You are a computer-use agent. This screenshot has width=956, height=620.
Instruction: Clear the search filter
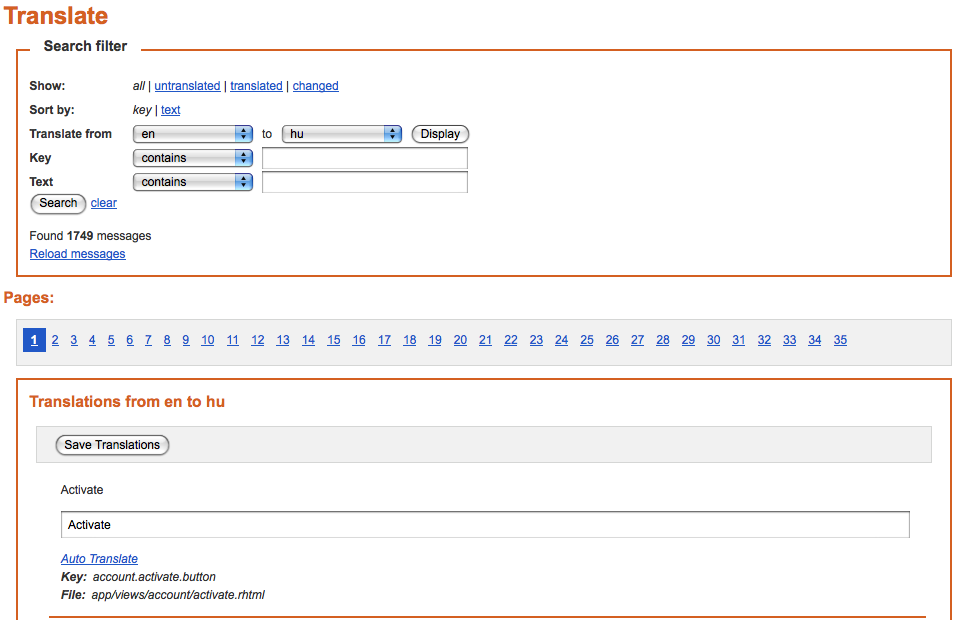click(104, 203)
